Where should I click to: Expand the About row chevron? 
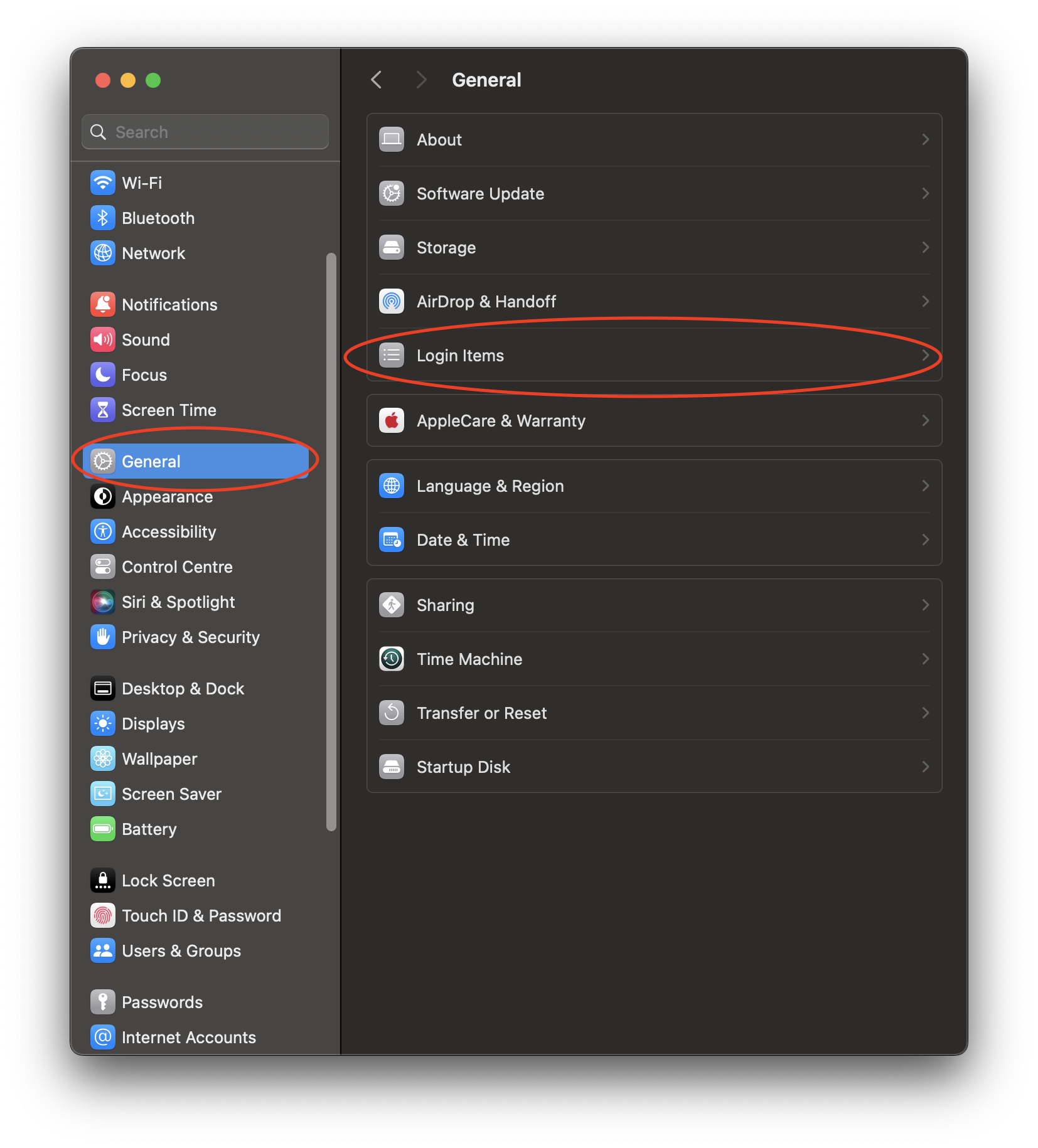pyautogui.click(x=925, y=139)
